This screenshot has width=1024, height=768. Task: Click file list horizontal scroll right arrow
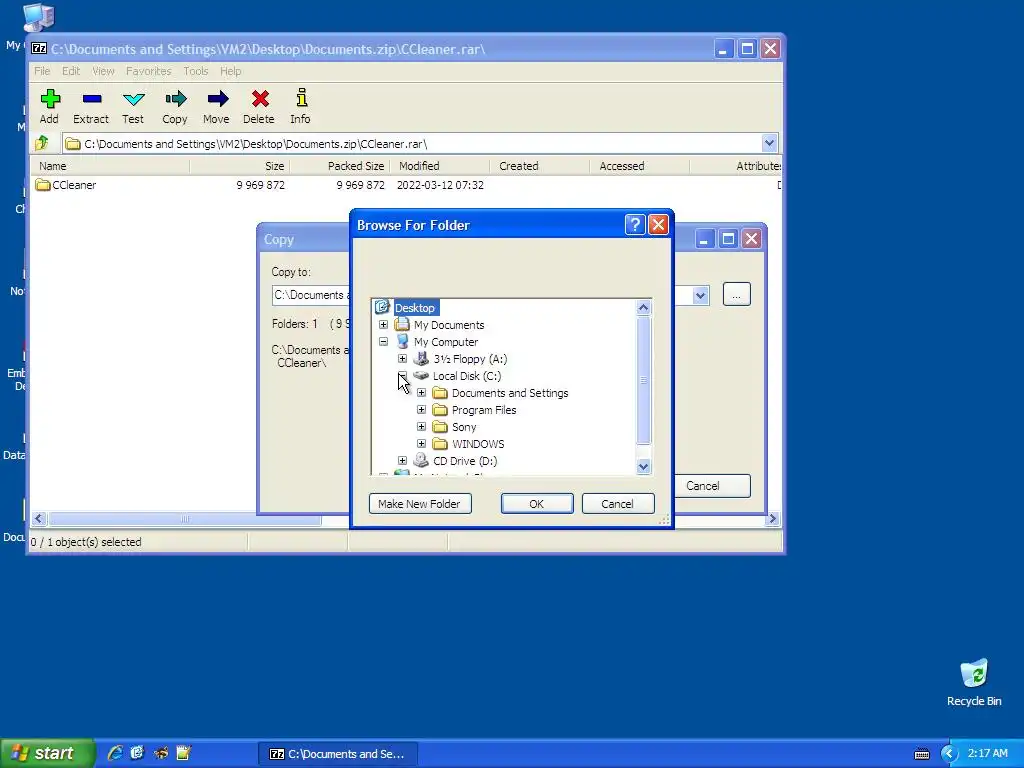click(x=773, y=519)
